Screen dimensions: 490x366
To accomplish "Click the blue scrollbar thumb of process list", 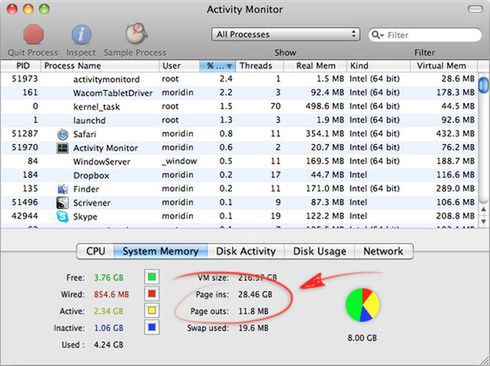I will pyautogui.click(x=483, y=85).
